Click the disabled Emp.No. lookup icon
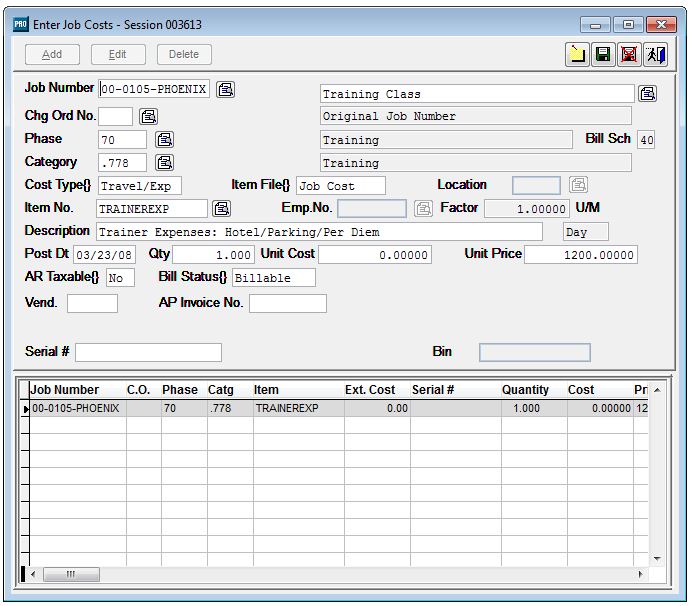694x606 pixels. click(x=424, y=208)
